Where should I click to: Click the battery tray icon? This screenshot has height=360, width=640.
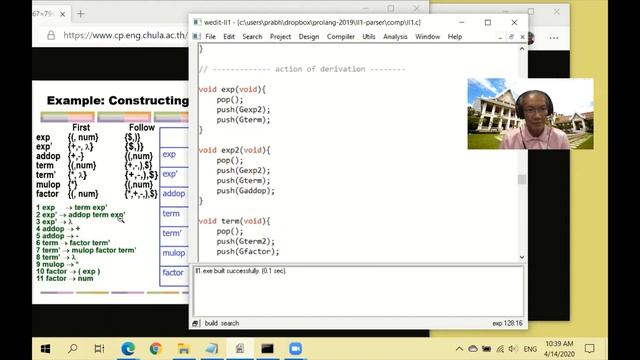pos(487,349)
